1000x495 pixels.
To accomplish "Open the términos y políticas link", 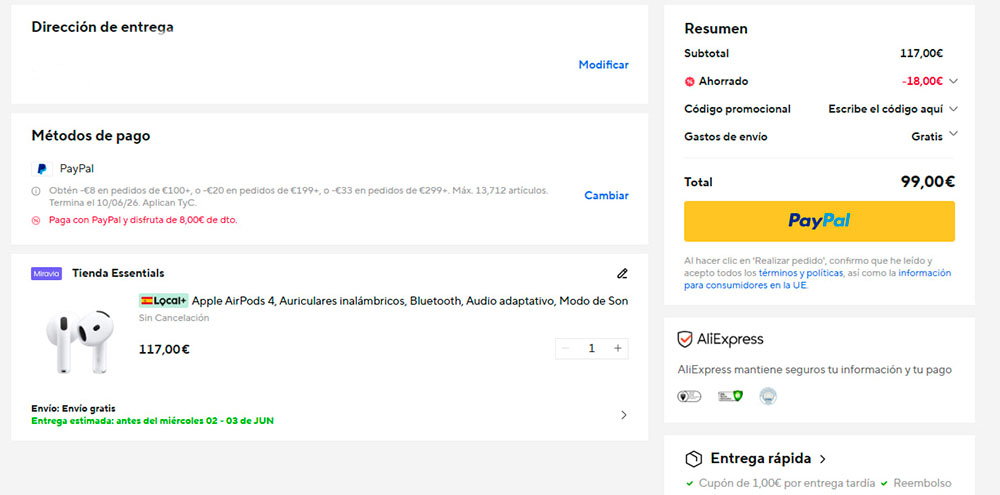I will [x=801, y=273].
